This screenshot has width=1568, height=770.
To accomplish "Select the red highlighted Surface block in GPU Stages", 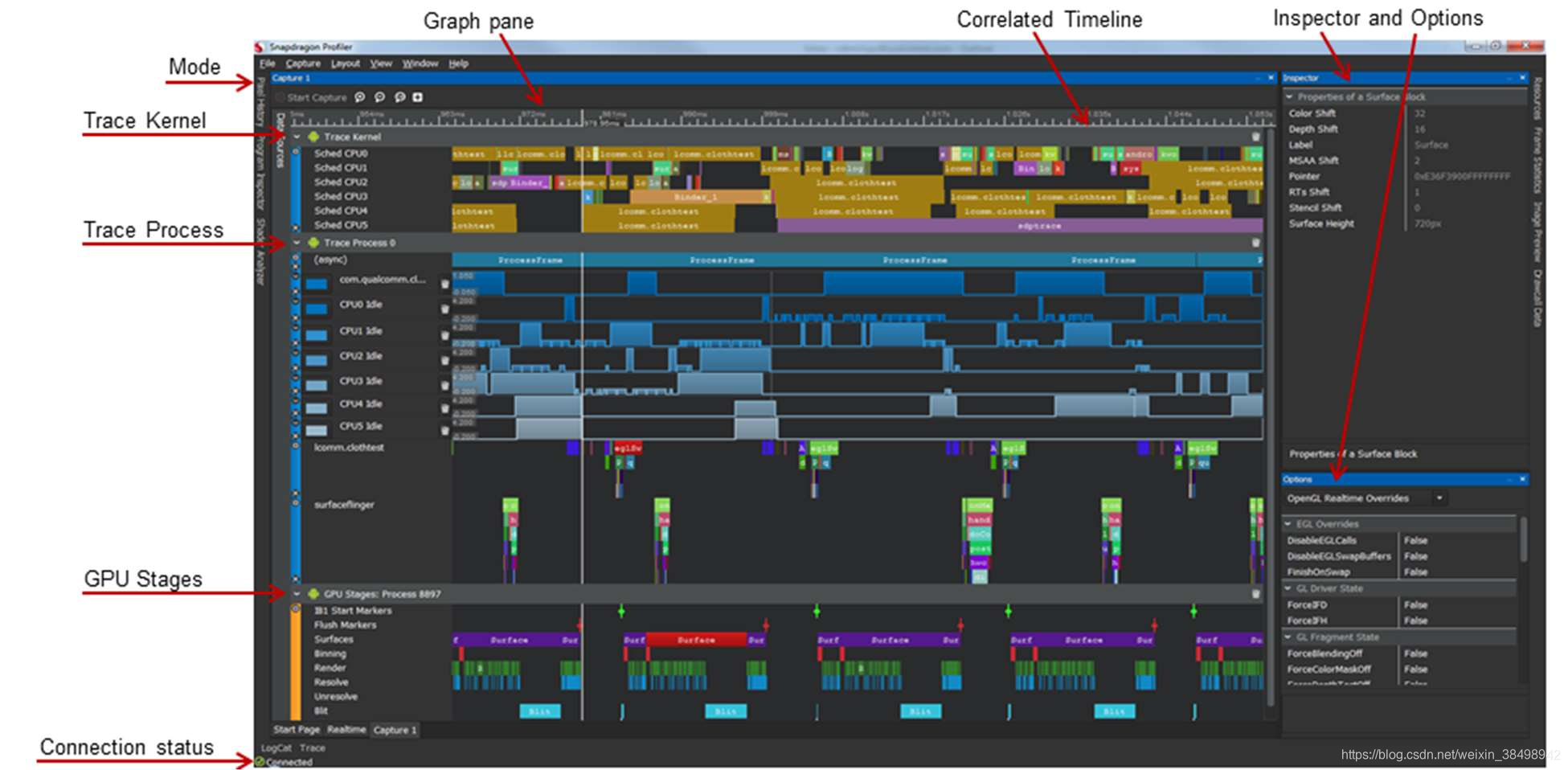I will tap(697, 640).
